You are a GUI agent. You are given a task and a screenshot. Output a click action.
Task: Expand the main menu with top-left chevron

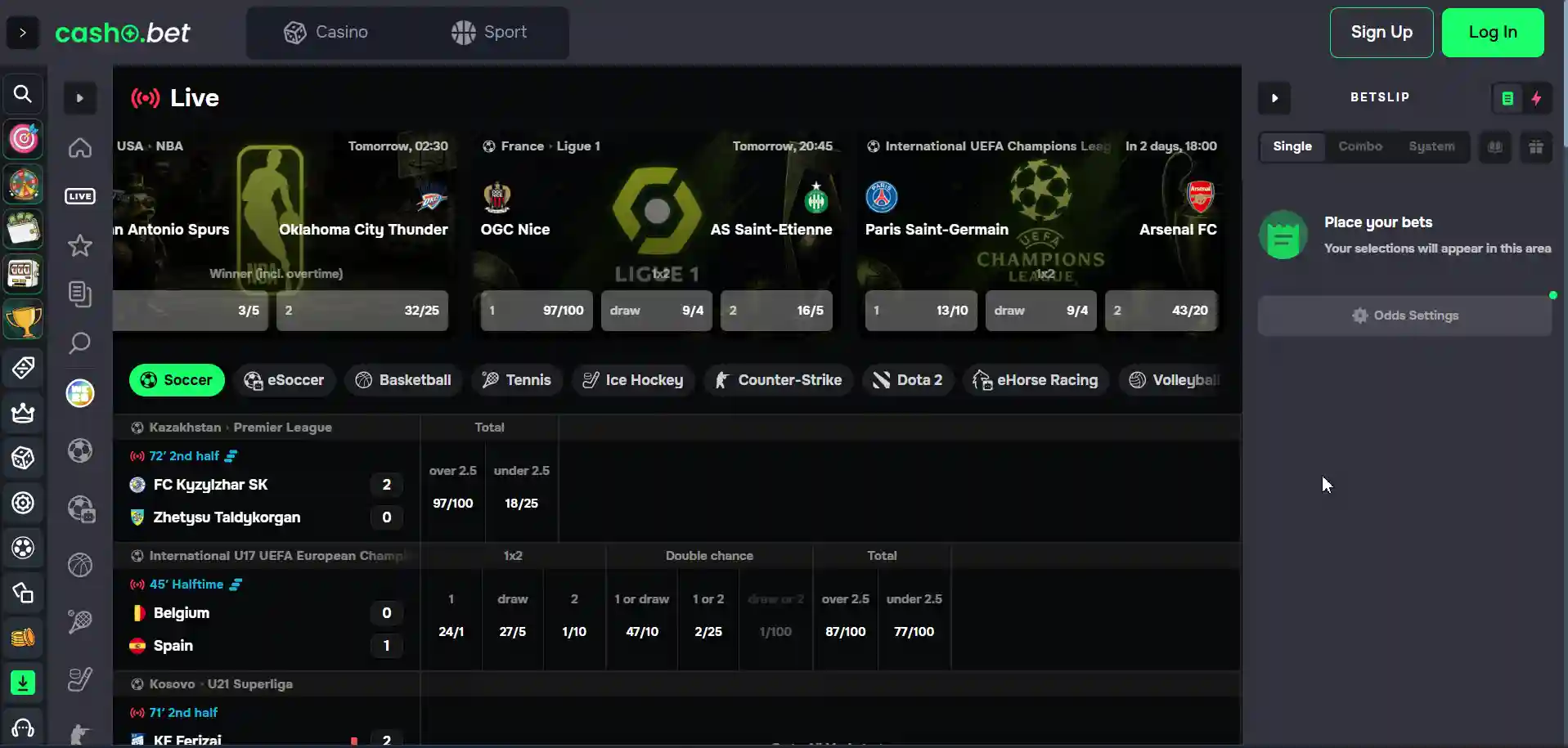[23, 33]
